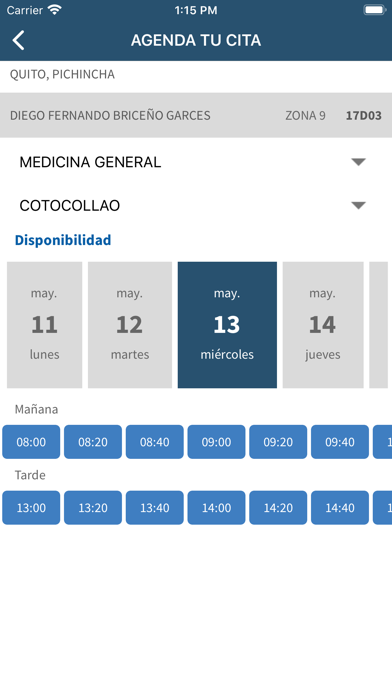Tap the 14:00 time button
Viewport: 392px width, 696px height.
tap(216, 507)
